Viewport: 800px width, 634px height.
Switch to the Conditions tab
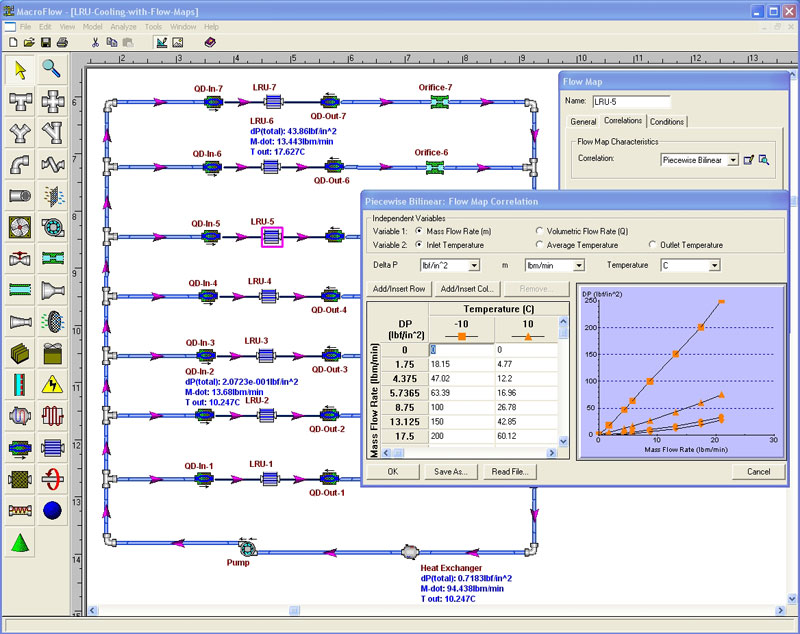click(667, 122)
